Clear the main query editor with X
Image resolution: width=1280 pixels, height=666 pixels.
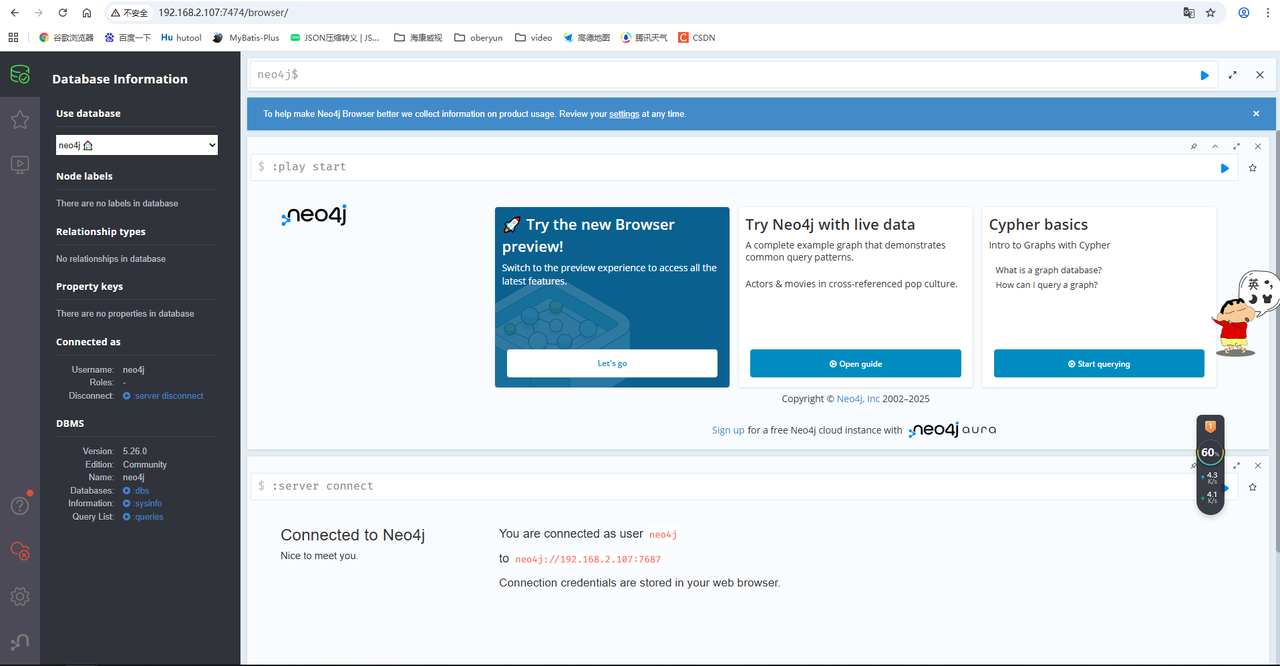click(1260, 75)
